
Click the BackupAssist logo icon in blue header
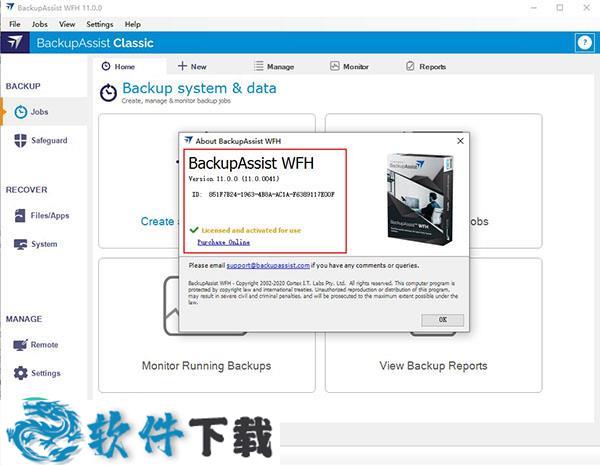coord(15,42)
